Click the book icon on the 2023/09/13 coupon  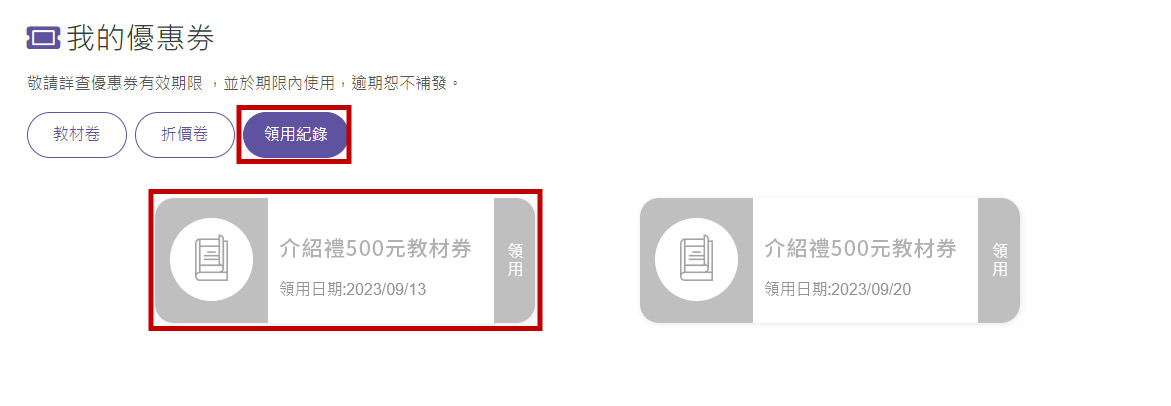click(x=211, y=259)
